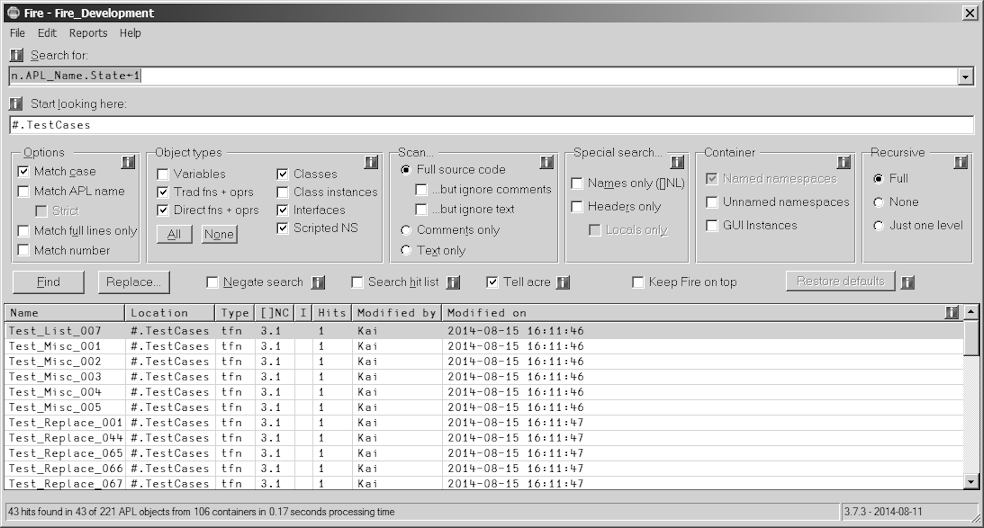Click the Scan group info icon
The width and height of the screenshot is (984, 528).
tap(547, 163)
